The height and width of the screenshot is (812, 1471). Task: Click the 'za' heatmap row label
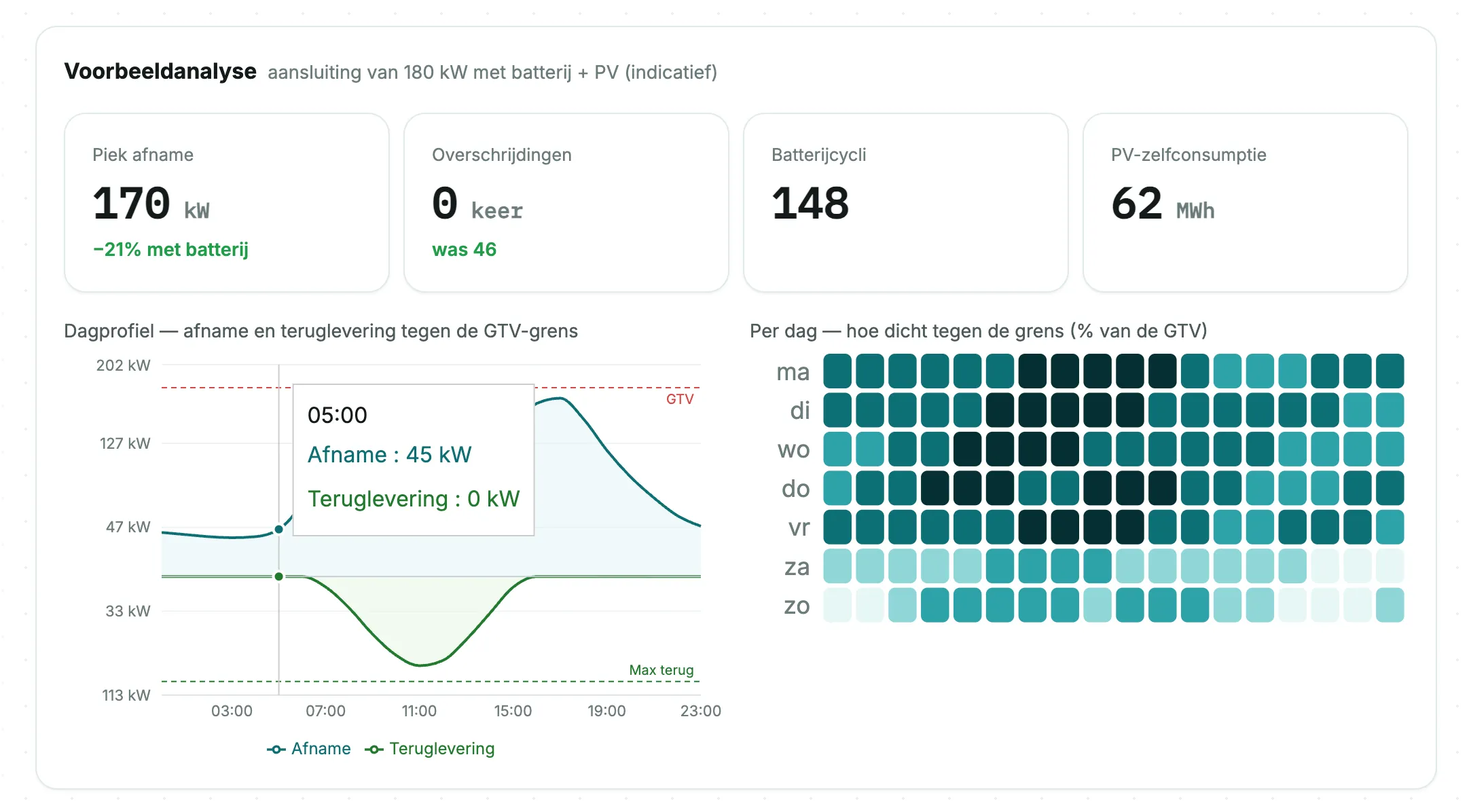tap(797, 567)
